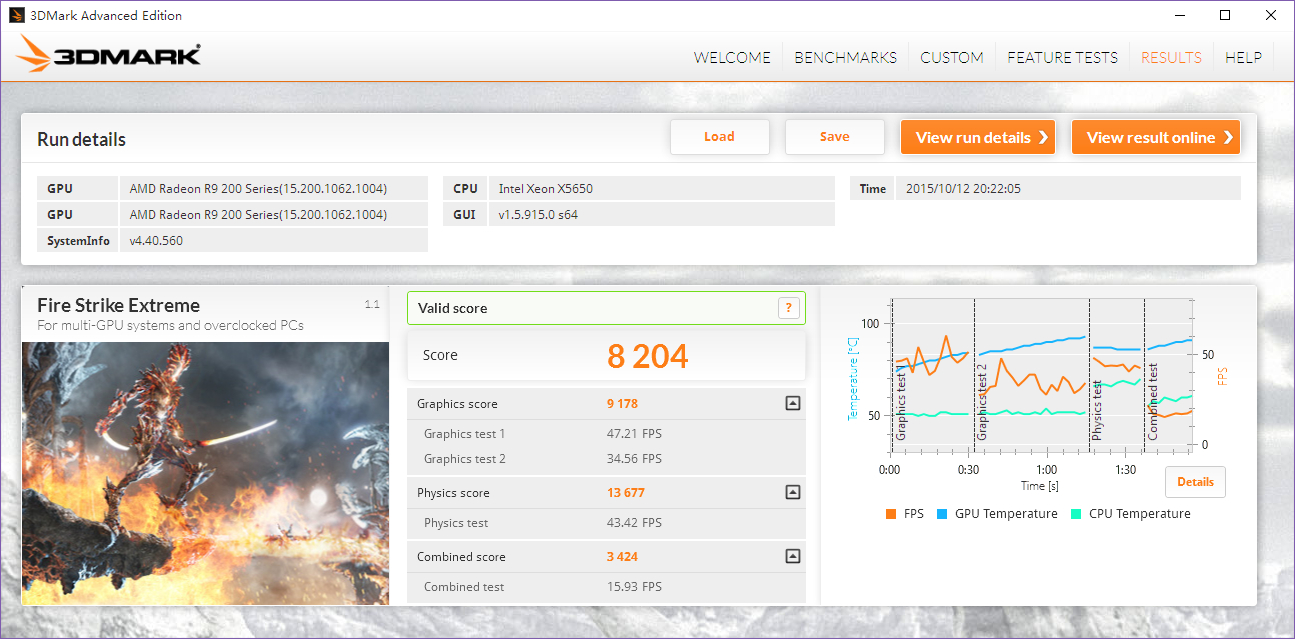
Task: Open the Valid score help question mark
Action: [788, 308]
